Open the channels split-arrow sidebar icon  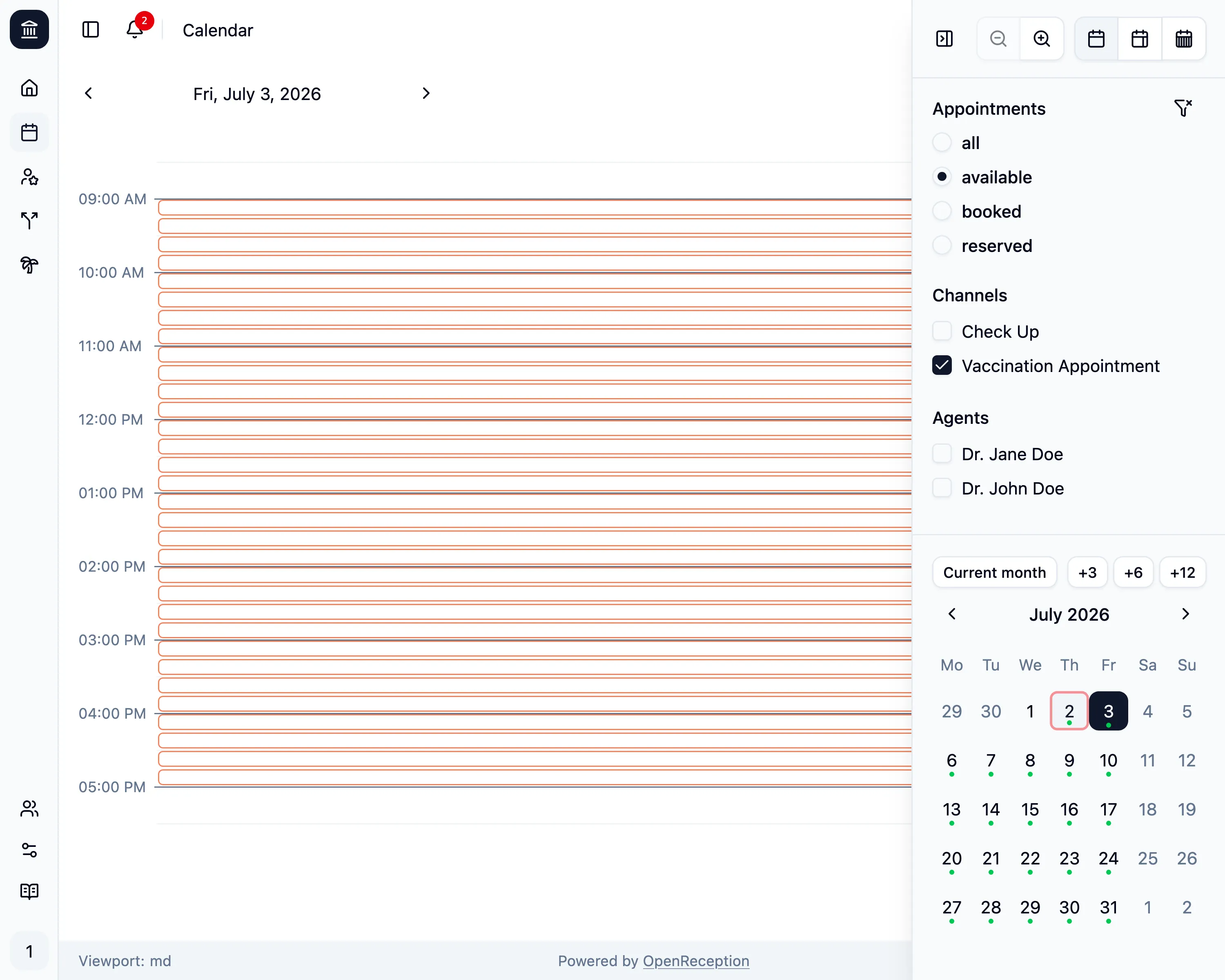point(29,221)
